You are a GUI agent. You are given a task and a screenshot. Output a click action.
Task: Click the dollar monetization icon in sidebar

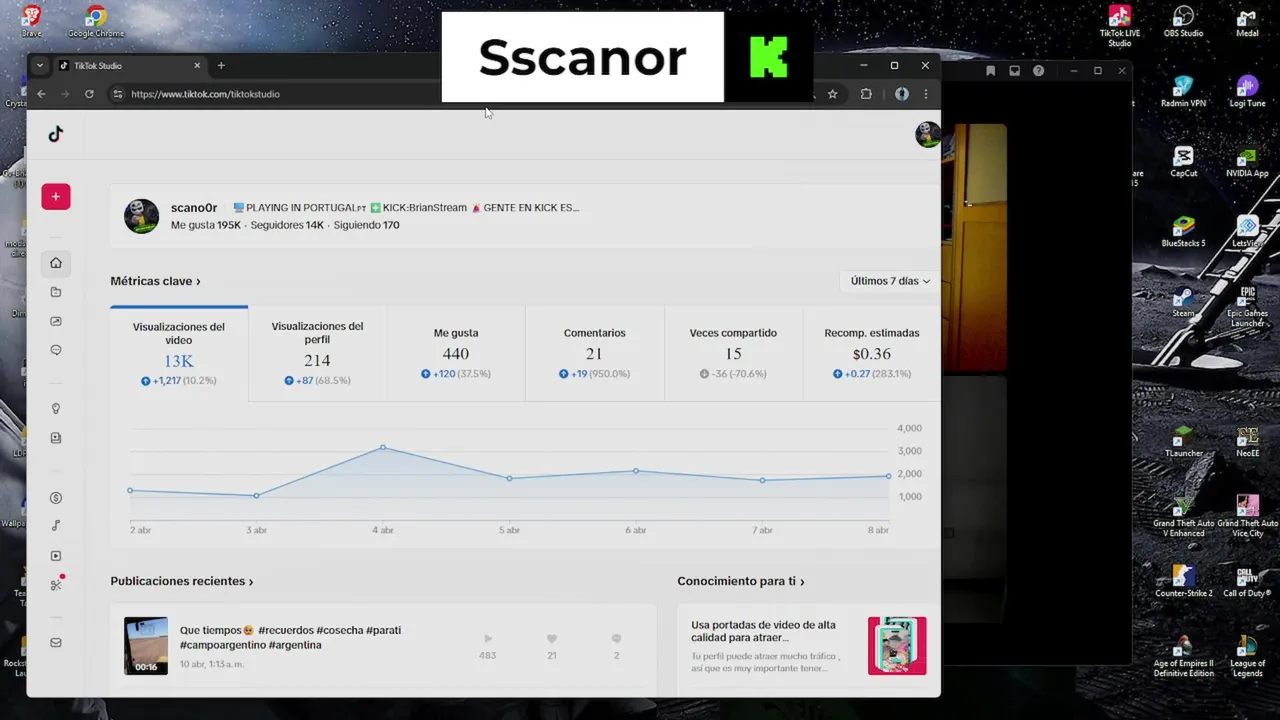56,498
